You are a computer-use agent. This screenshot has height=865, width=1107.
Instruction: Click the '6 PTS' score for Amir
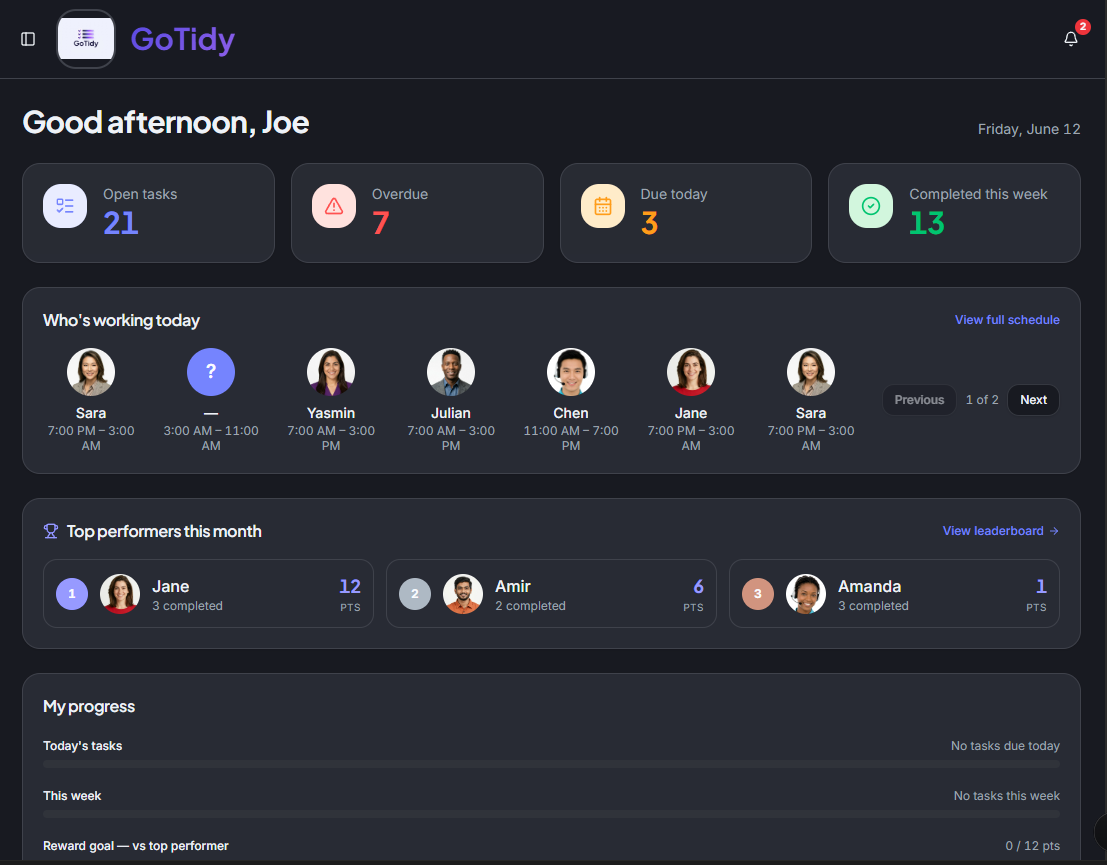coord(694,595)
